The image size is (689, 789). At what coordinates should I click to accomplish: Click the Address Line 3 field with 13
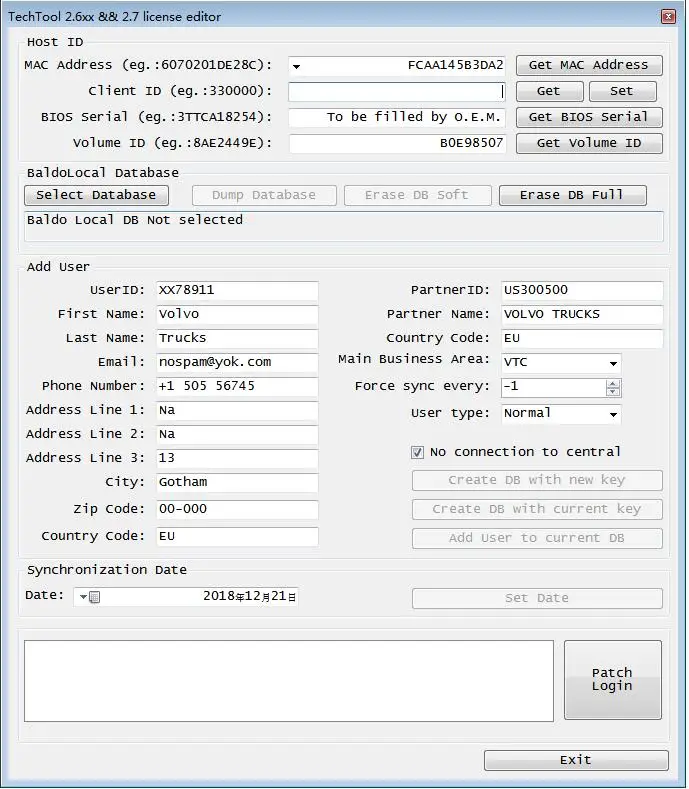pos(237,458)
